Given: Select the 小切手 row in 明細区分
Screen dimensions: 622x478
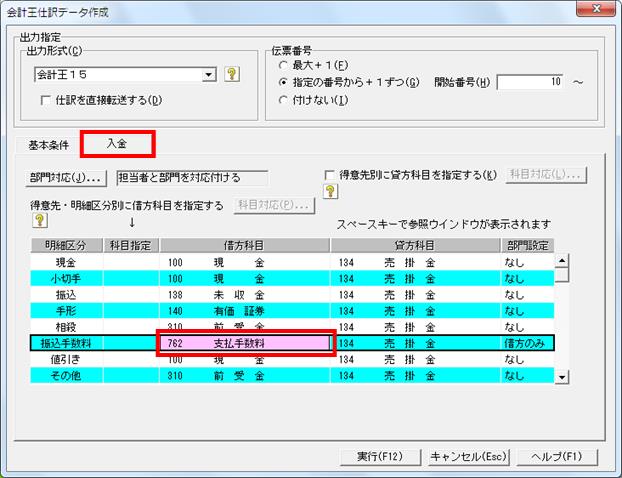Looking at the screenshot, I should tap(66, 279).
